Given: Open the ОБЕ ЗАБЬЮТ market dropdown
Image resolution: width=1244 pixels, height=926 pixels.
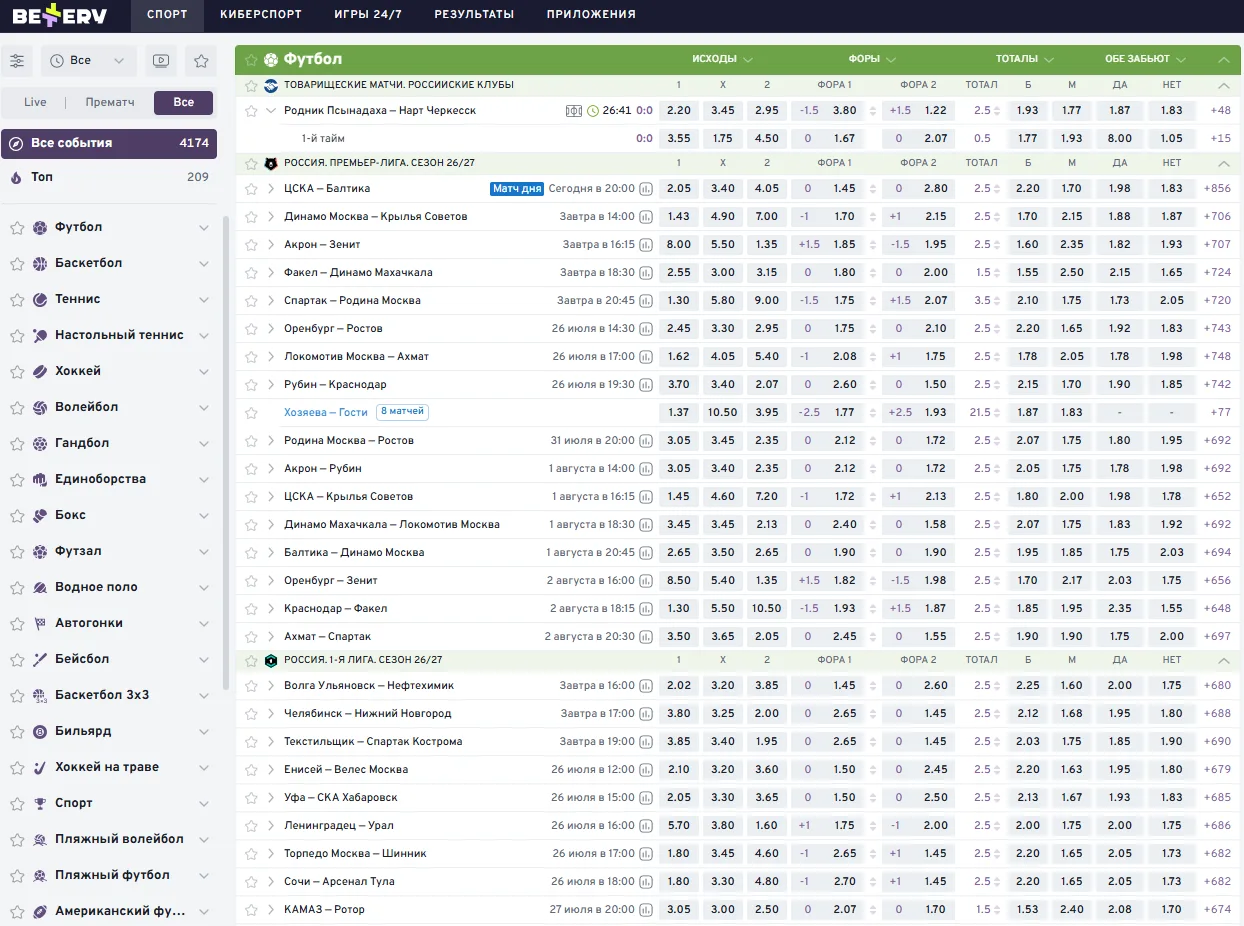Looking at the screenshot, I should pyautogui.click(x=1145, y=59).
